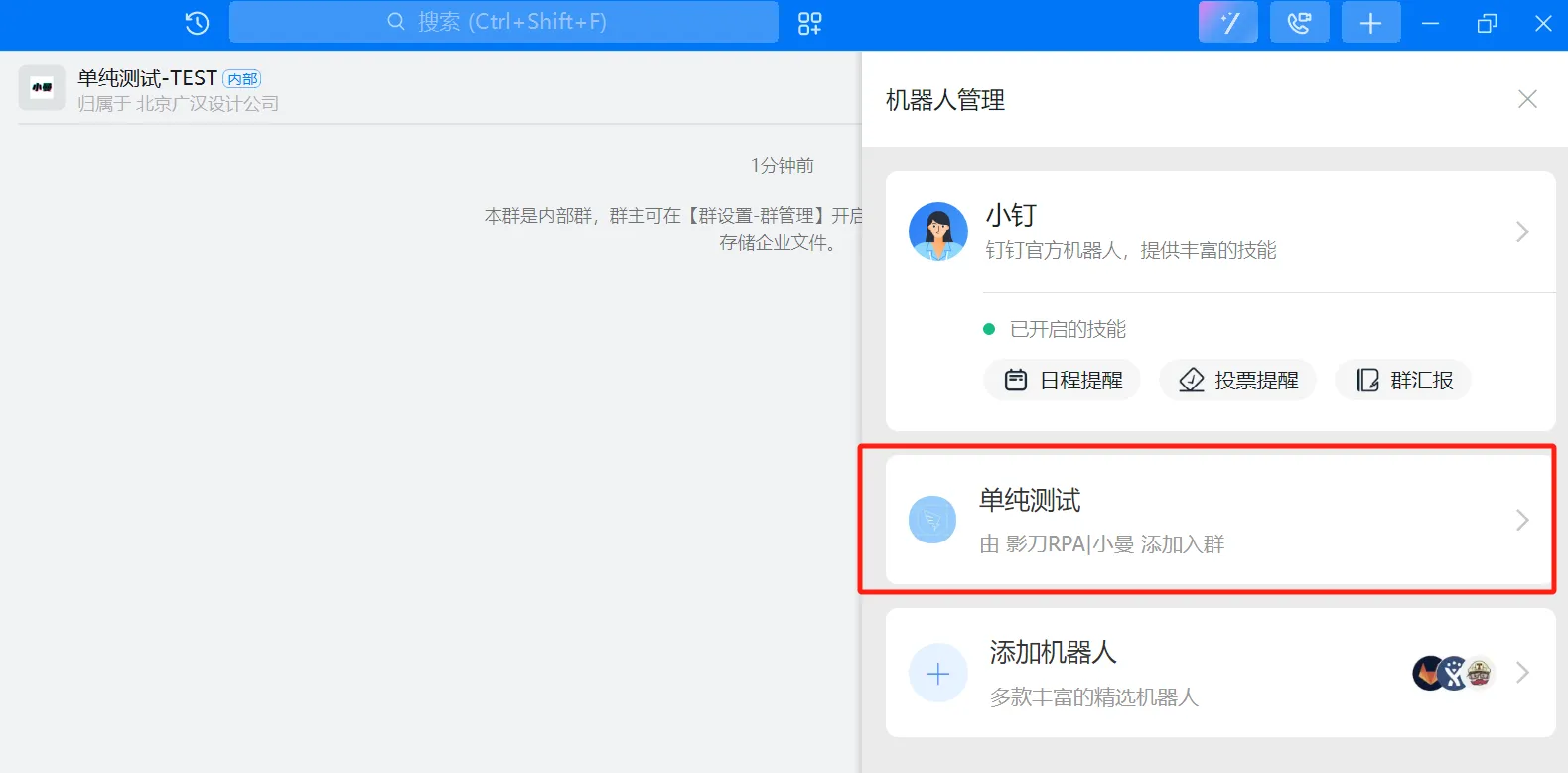This screenshot has width=1568, height=773.
Task: Expand the 添加机器人 row chevron
Action: pos(1522,673)
